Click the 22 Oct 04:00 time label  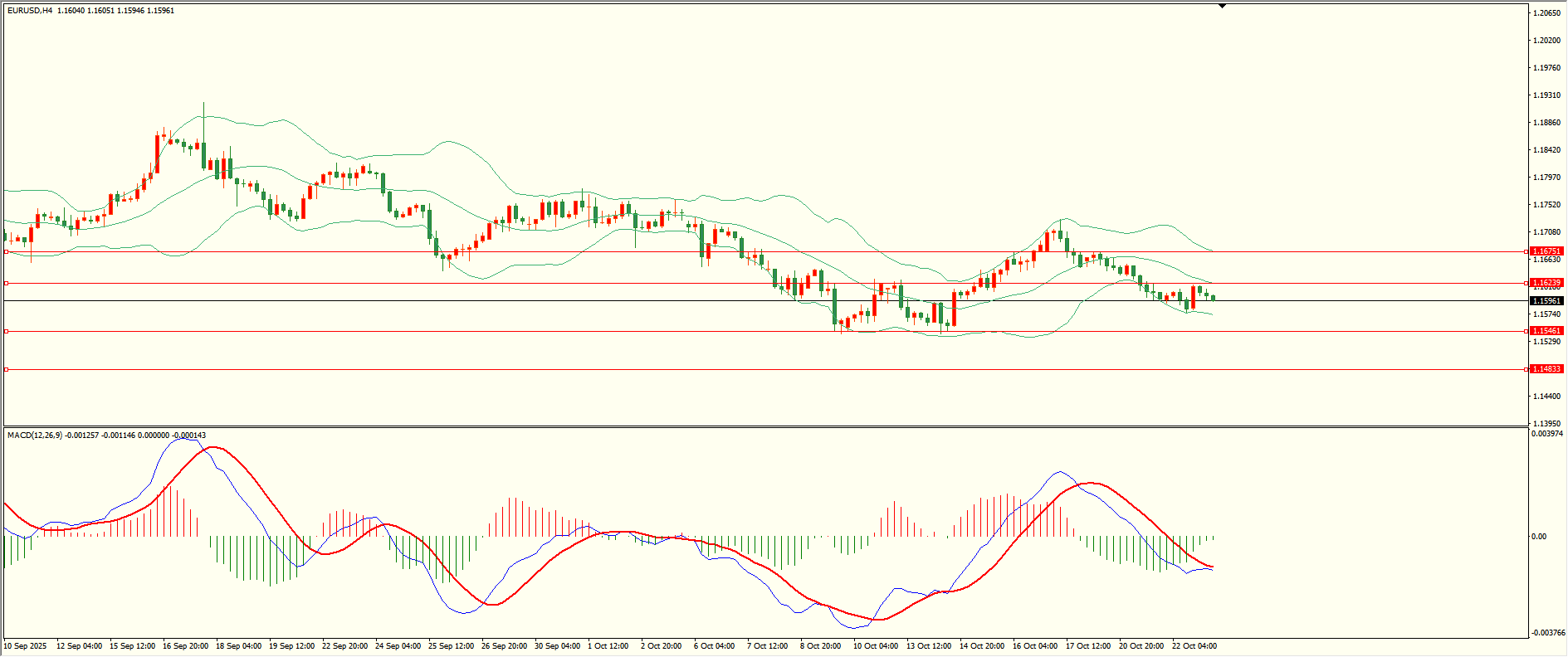[1194, 646]
